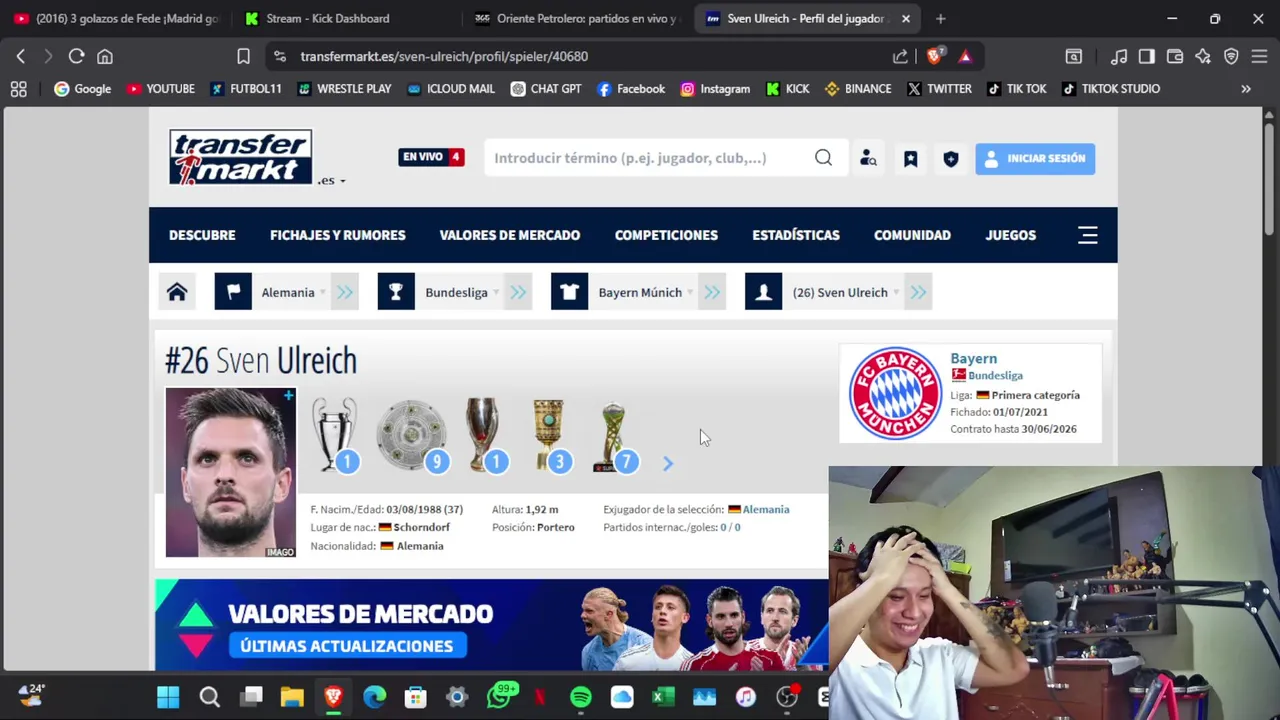The height and width of the screenshot is (720, 1280).
Task: Go to the browser home page
Action: 105,56
